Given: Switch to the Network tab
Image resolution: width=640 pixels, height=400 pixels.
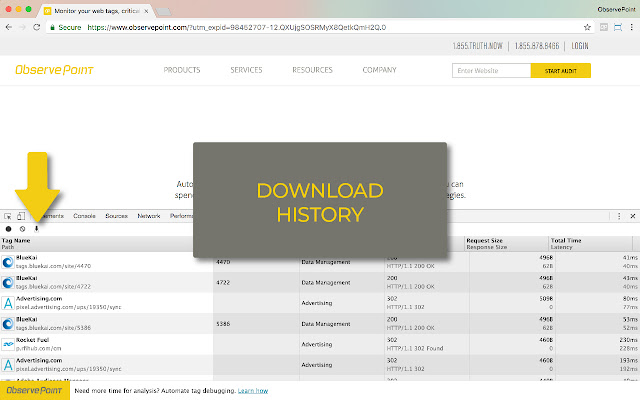Looking at the screenshot, I should click(x=148, y=215).
